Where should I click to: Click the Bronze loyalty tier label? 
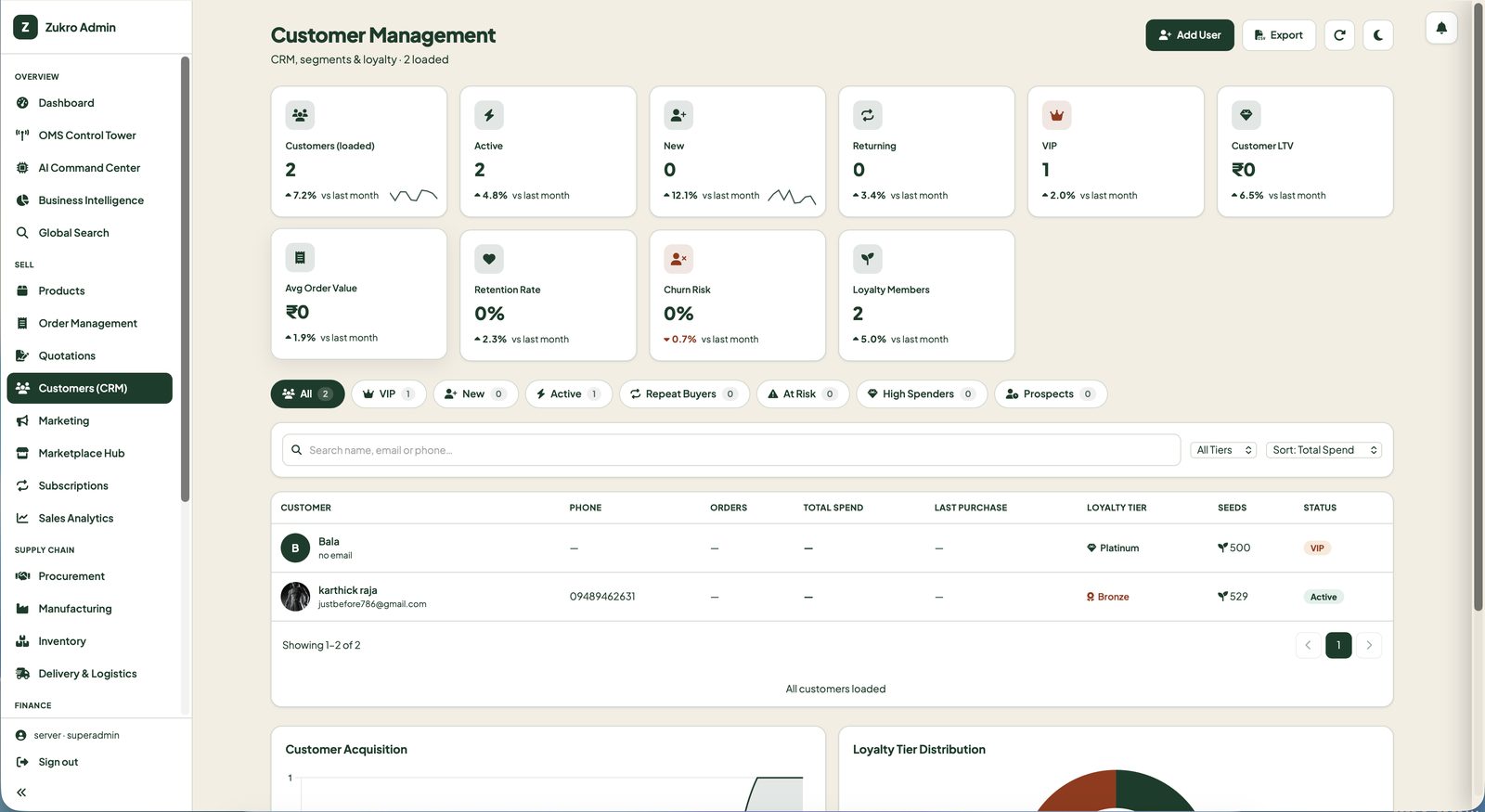coord(1108,597)
